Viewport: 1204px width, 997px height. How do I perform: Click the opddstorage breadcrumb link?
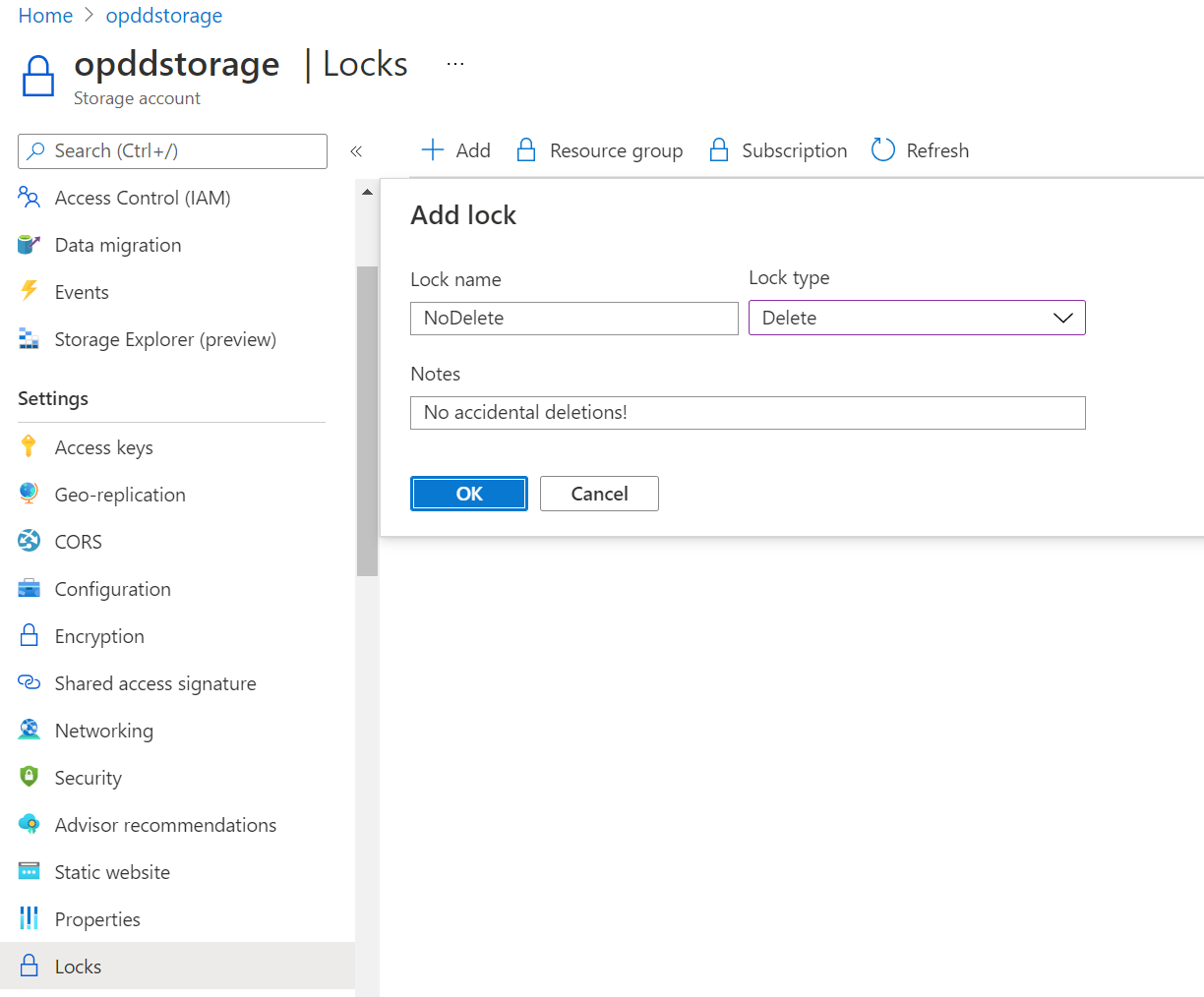tap(164, 16)
